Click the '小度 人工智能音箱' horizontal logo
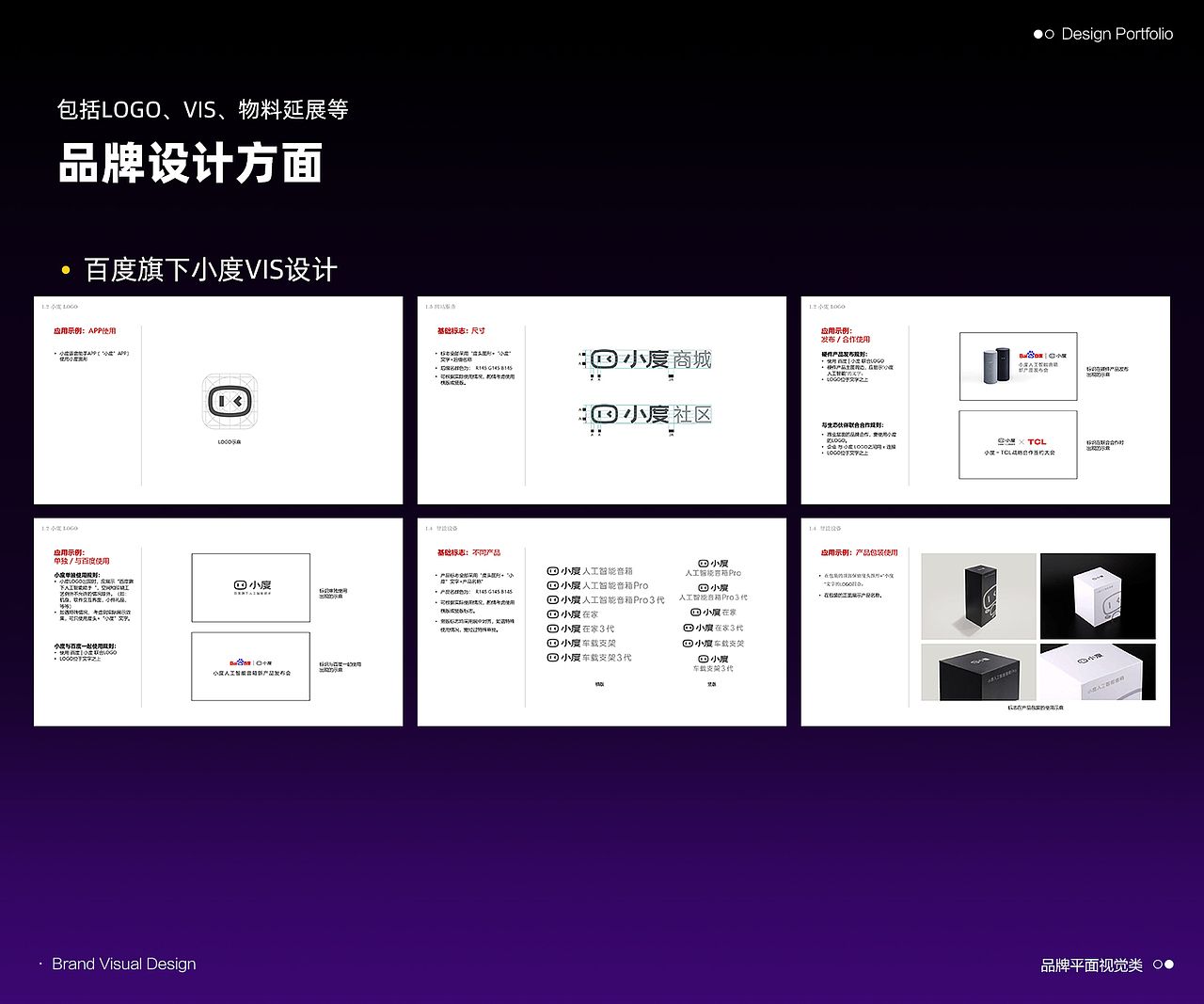This screenshot has height=1004, width=1204. 590,571
